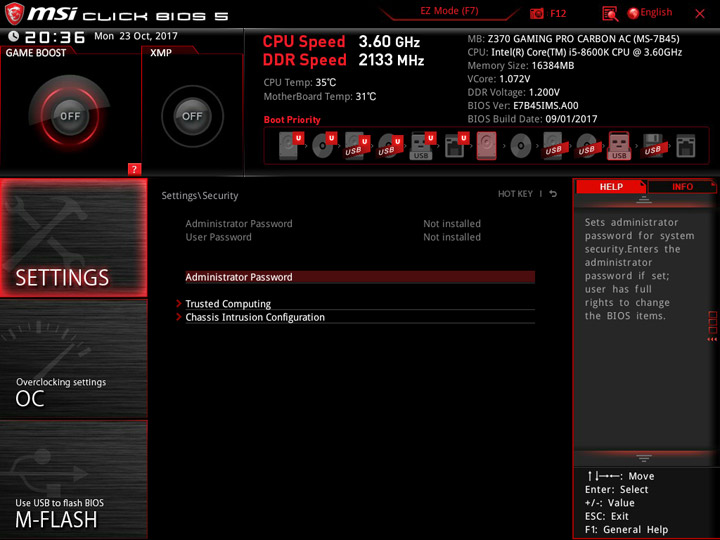Open the M-FLASH section
The height and width of the screenshot is (540, 720).
(74, 480)
